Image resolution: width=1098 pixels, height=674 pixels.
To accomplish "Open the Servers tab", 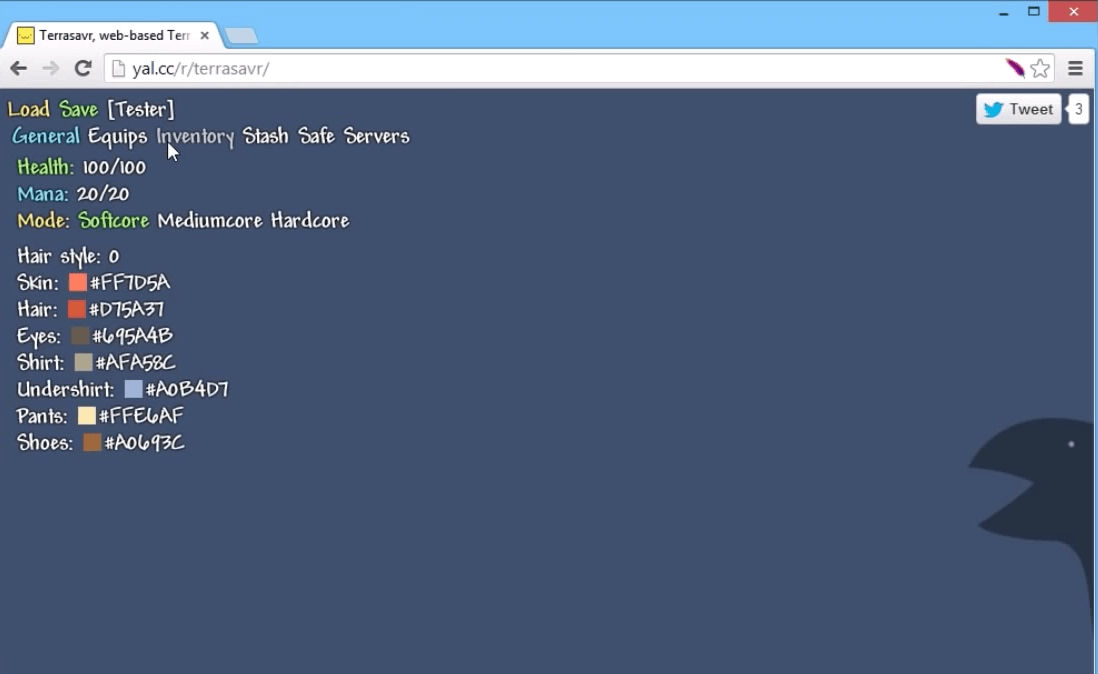I will 377,136.
